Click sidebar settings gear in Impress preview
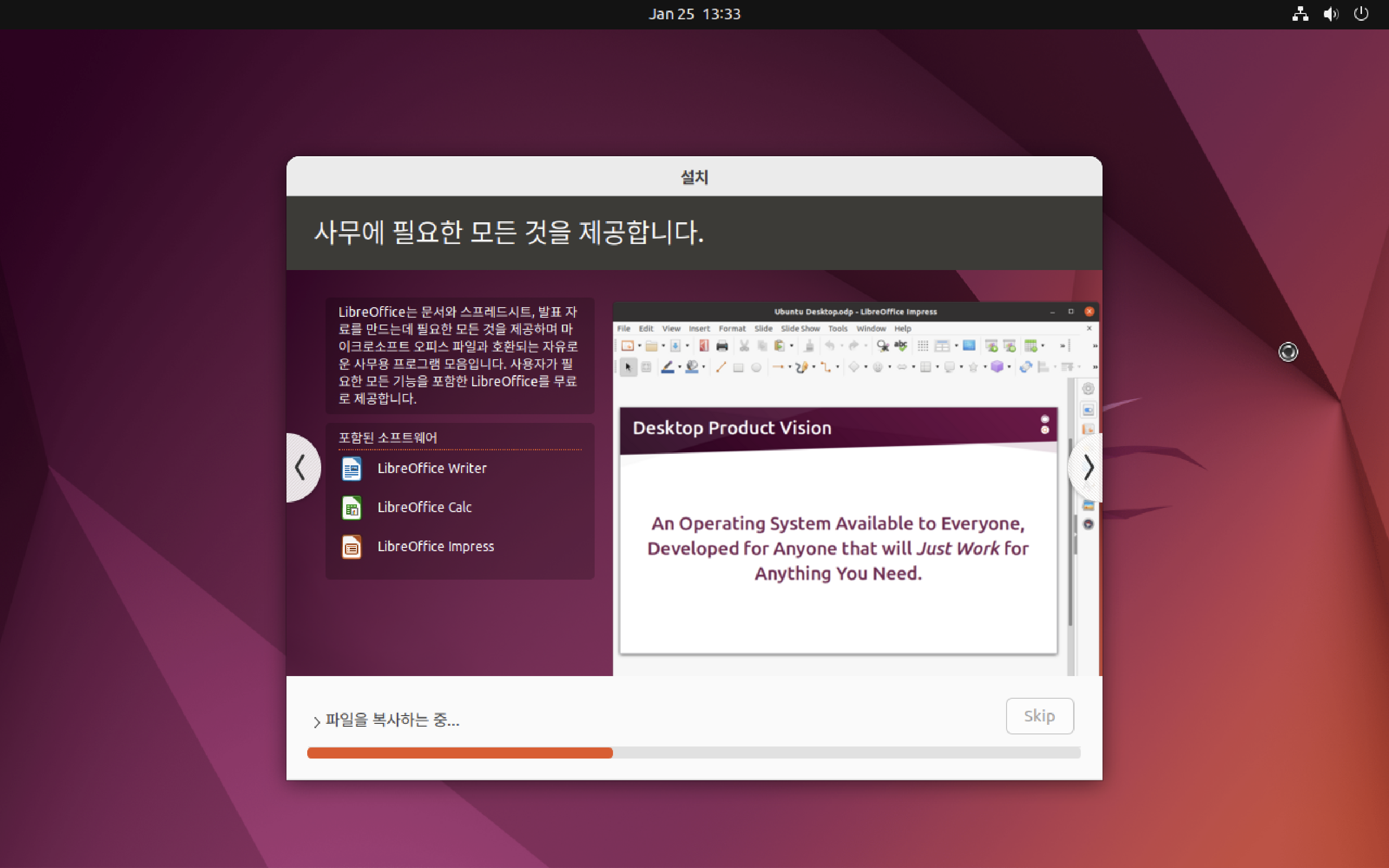 point(1088,389)
